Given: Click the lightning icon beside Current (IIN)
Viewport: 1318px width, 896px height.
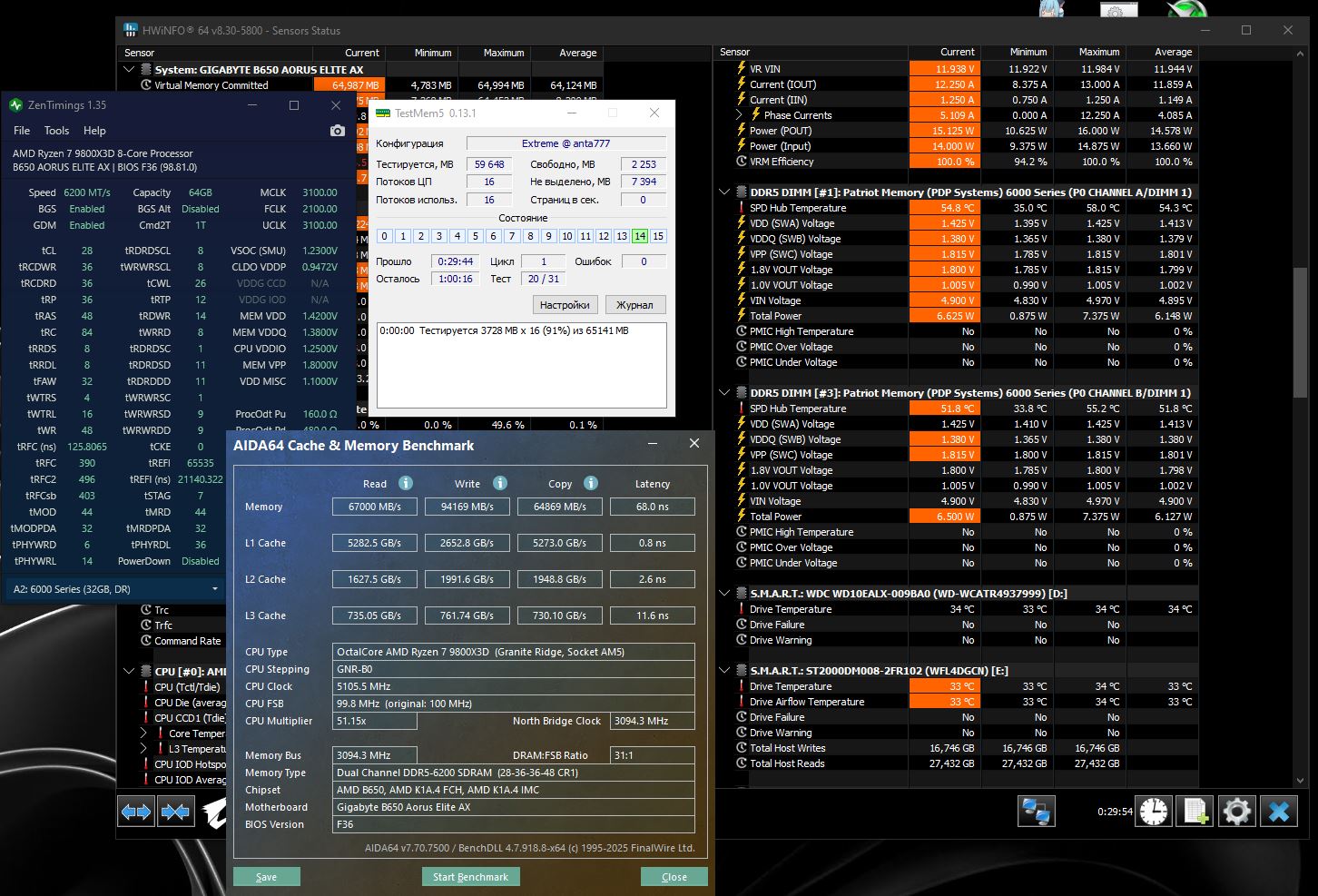Looking at the screenshot, I should point(742,100).
